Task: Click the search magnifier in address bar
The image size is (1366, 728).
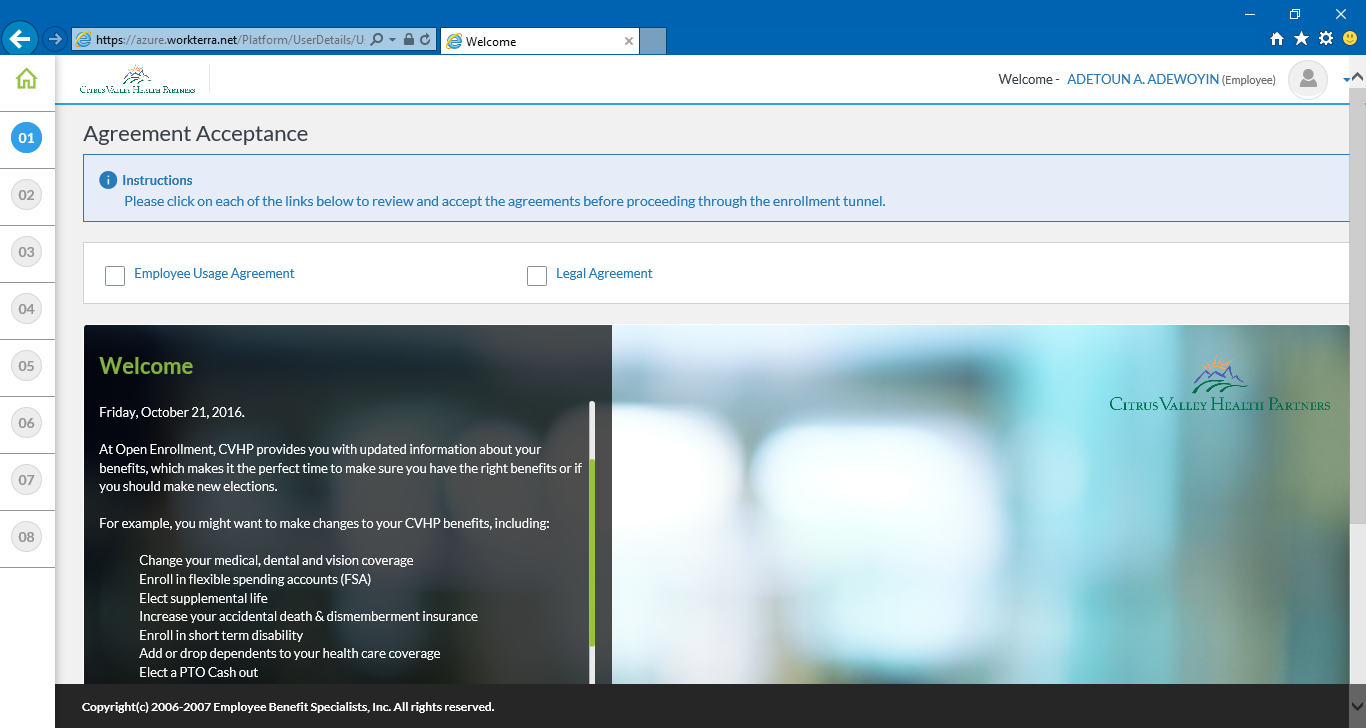Action: (x=377, y=39)
